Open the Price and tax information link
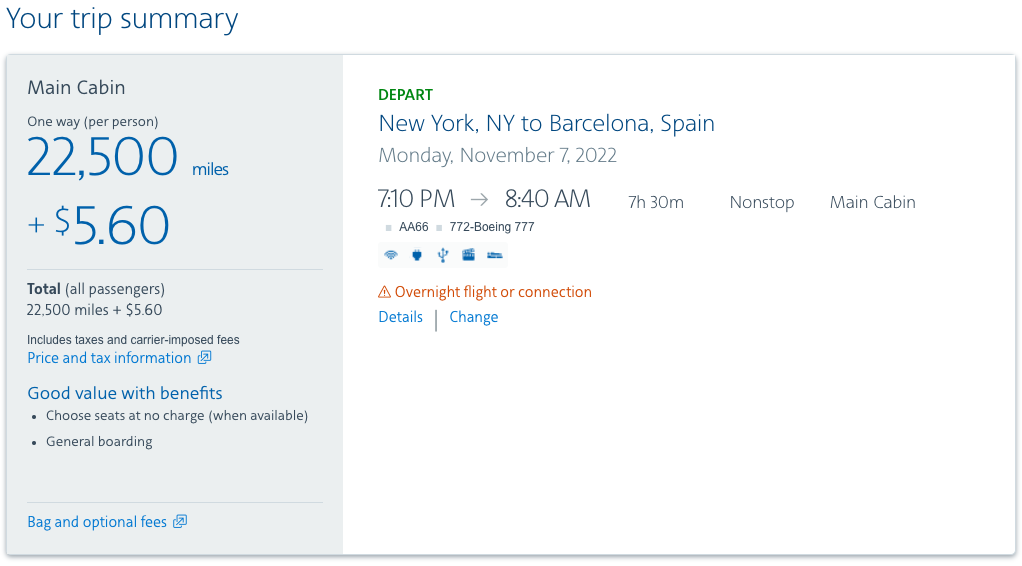The image size is (1022, 566). point(109,358)
